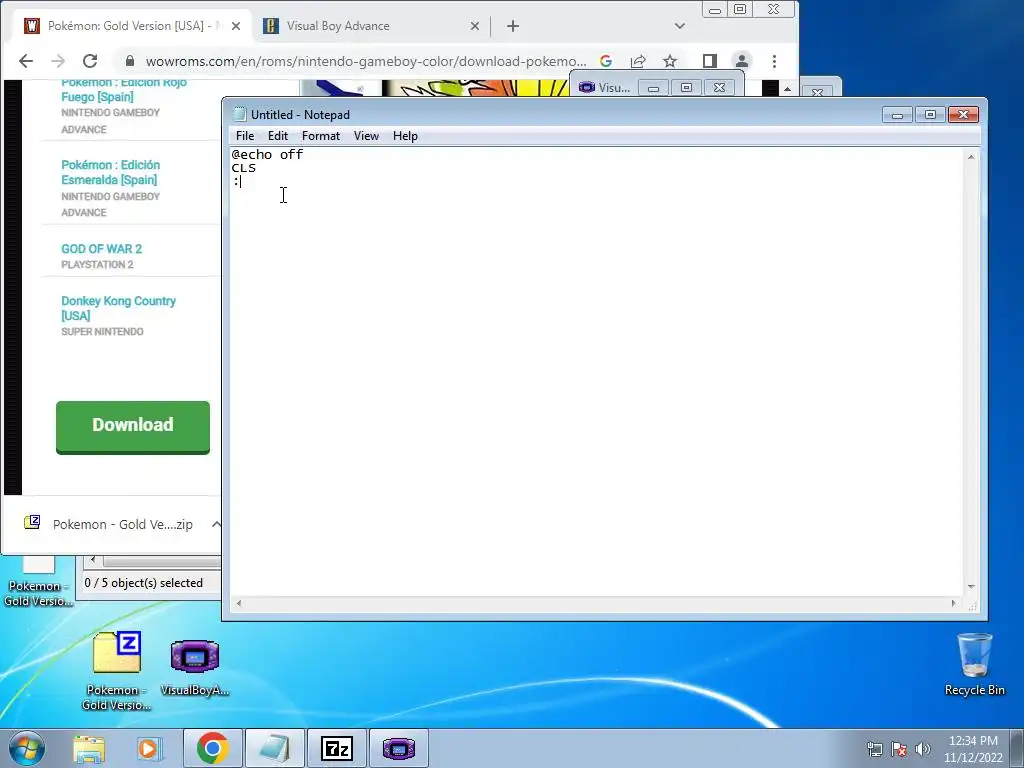
Task: Open the Notepad View menu
Action: pyautogui.click(x=366, y=136)
